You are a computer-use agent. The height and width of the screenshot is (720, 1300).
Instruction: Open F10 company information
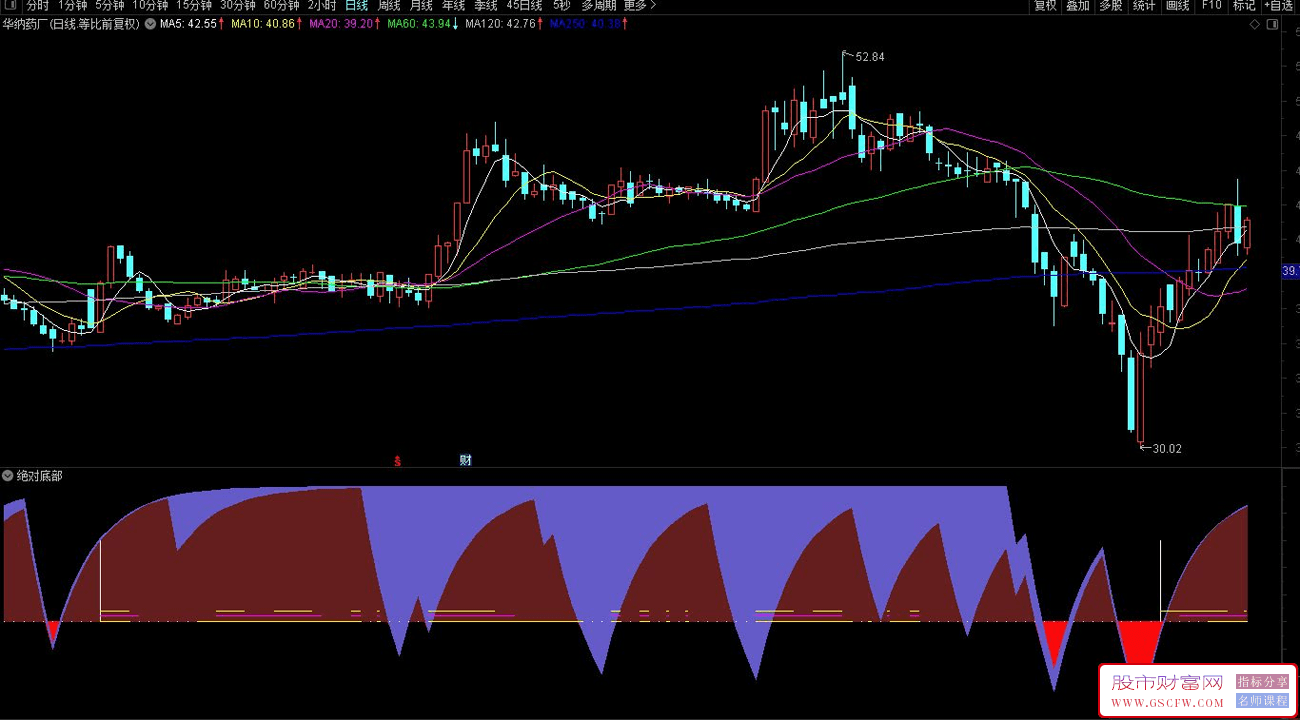click(1211, 6)
